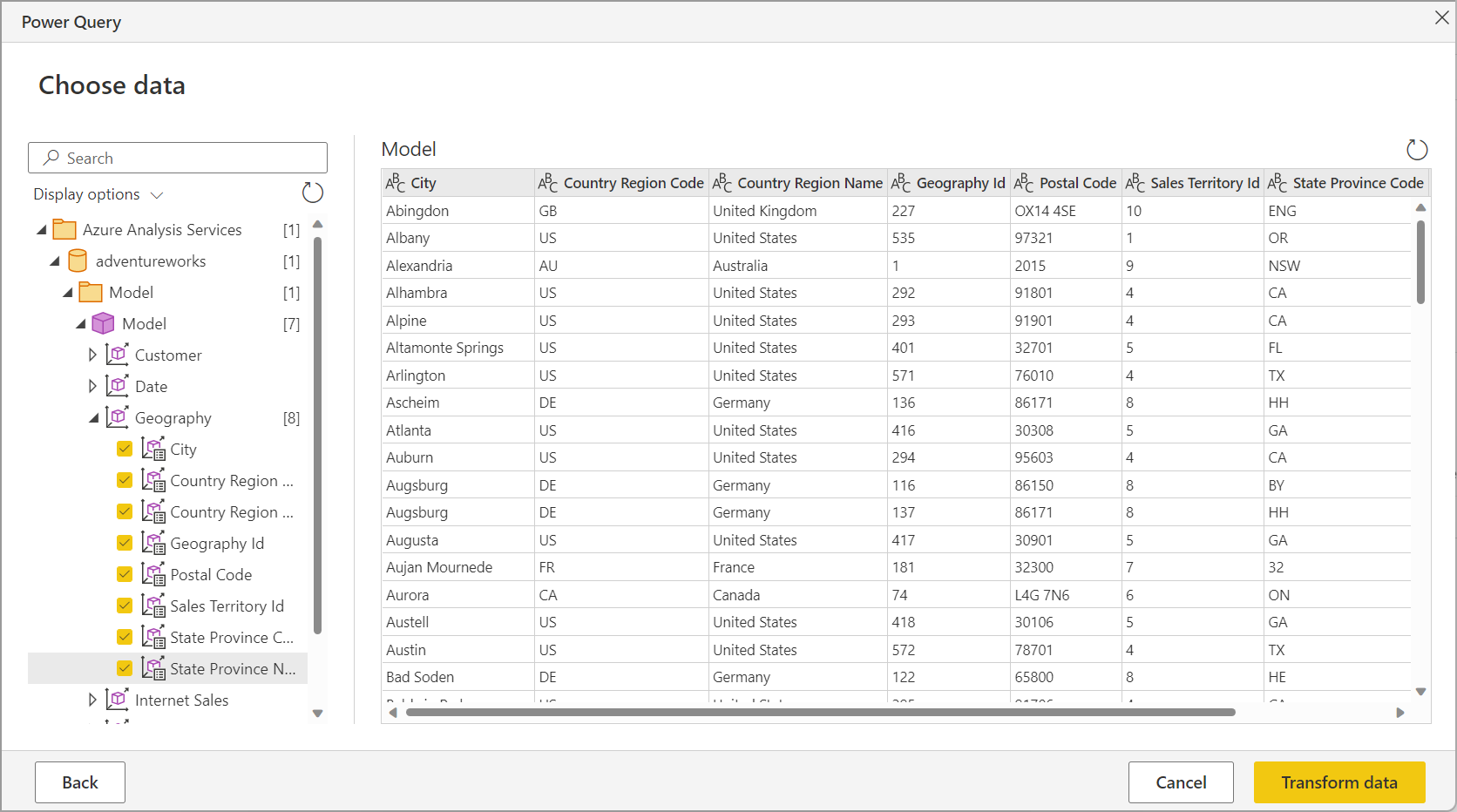Click the City column icon in tree
The width and height of the screenshot is (1457, 812).
(153, 449)
